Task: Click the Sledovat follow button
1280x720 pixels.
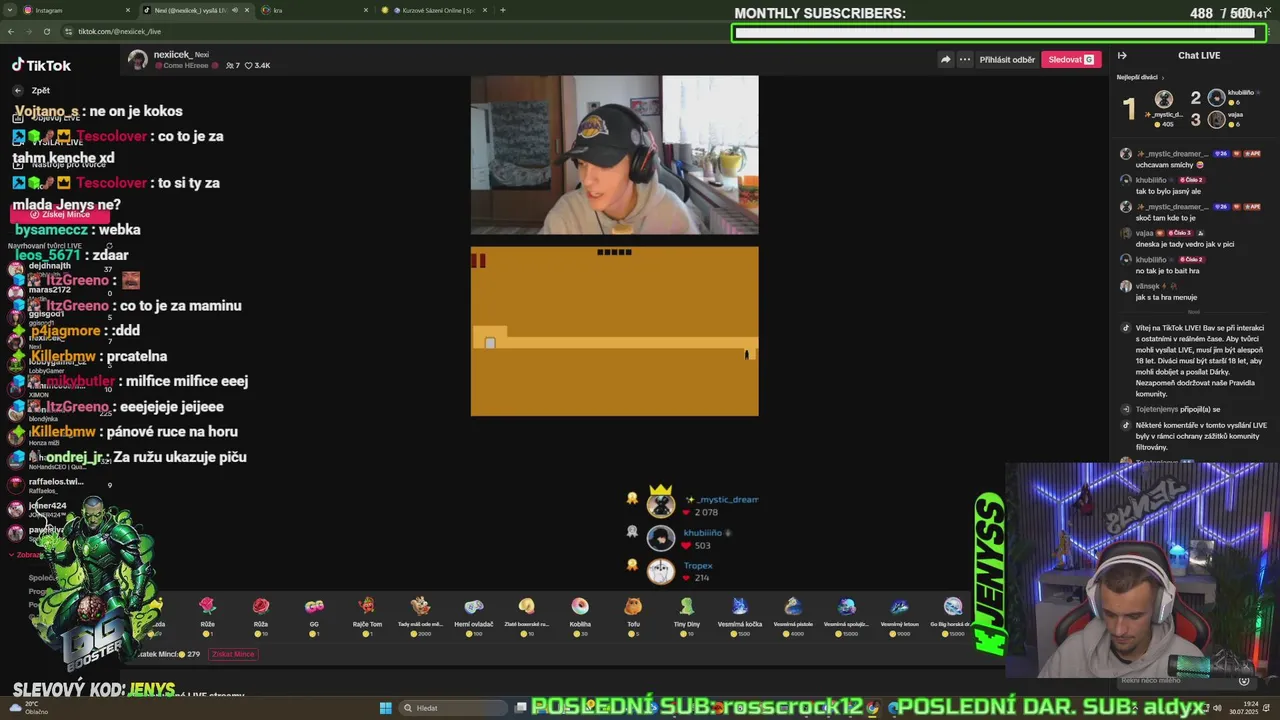Action: 1071,59
